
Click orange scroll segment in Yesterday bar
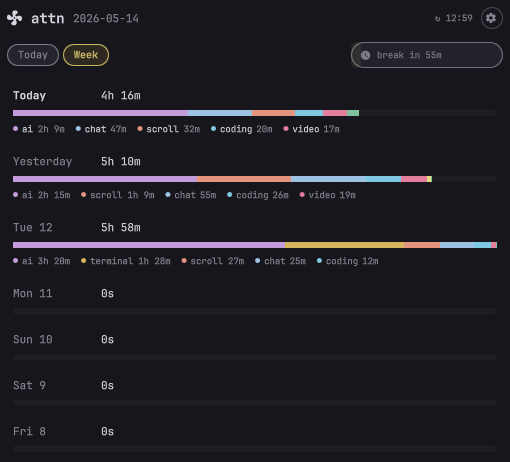[x=244, y=179]
